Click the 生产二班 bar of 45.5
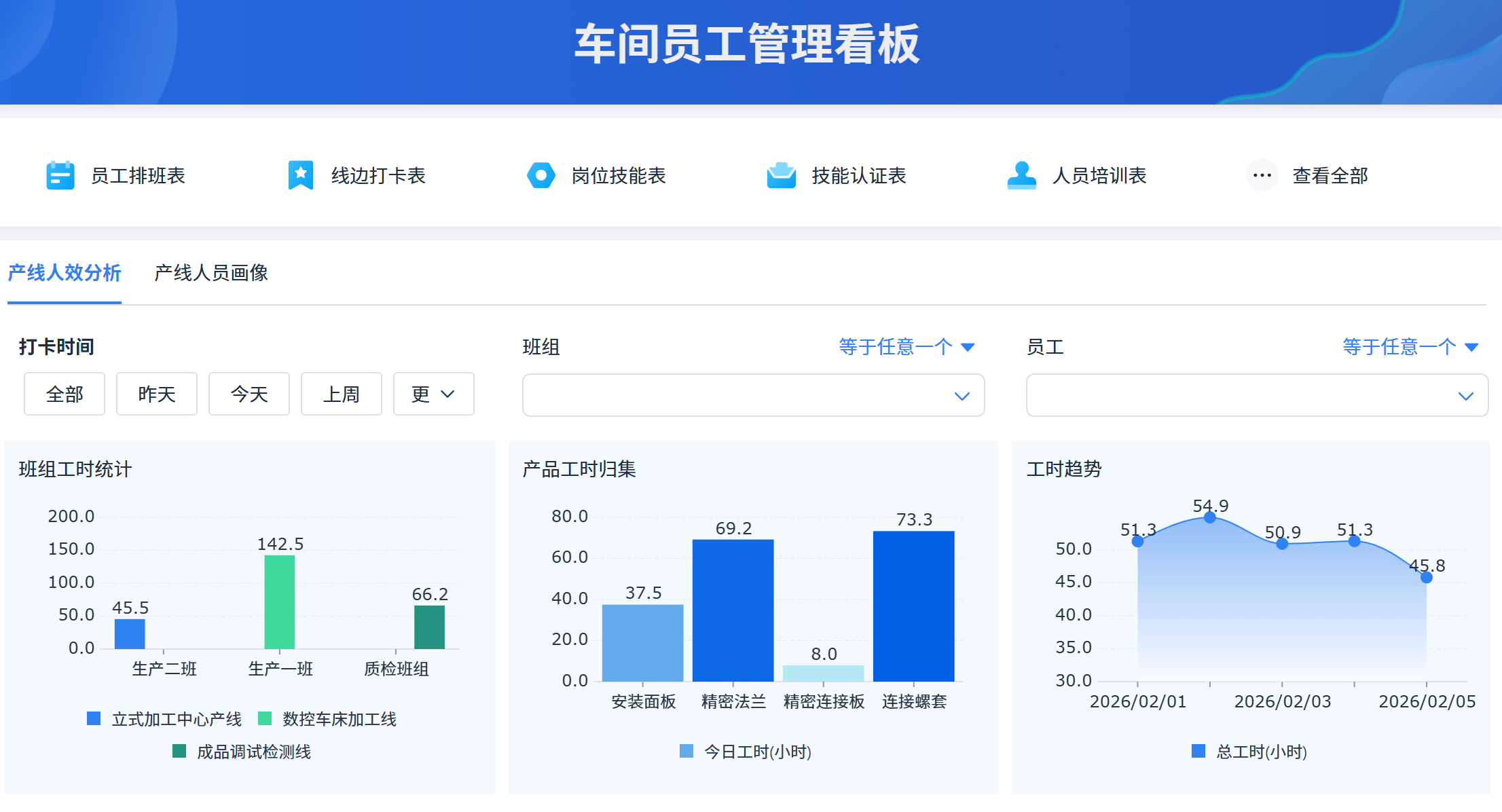 [130, 634]
